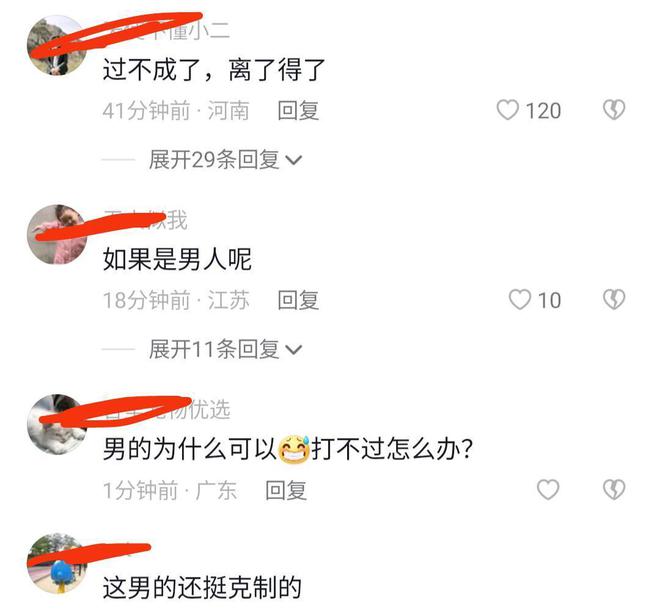Screen dimensions: 660x613
Task: Select comment text 过不成了，离了得了
Action: click(214, 69)
